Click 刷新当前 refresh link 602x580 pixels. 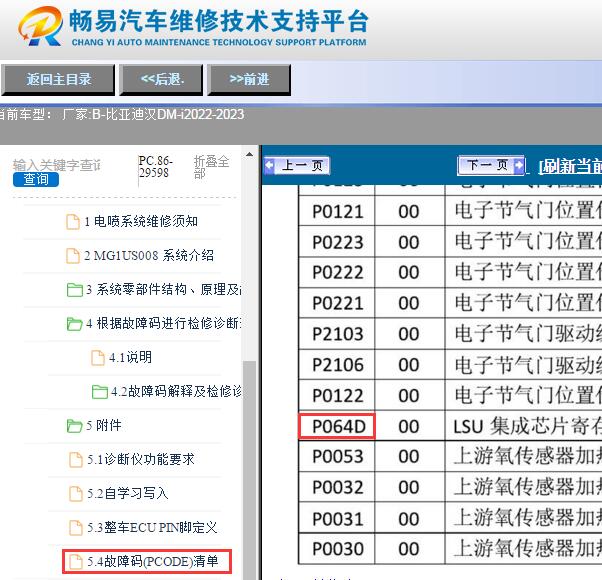[570, 167]
